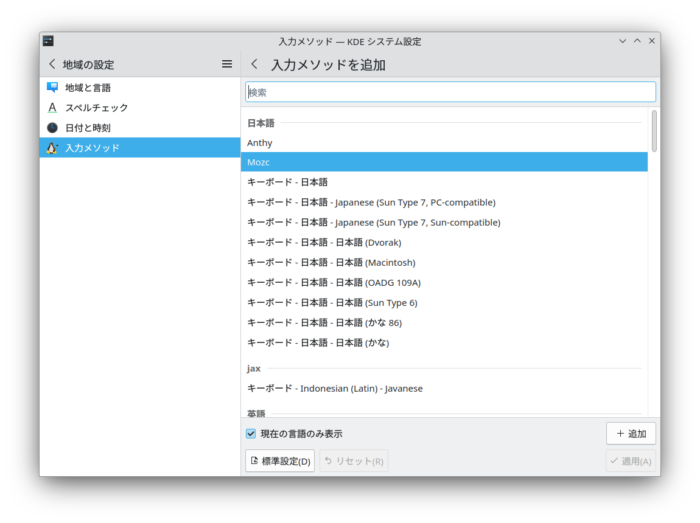Screen dimensions: 700x523
Task: Select 日本語 (Dvorak) keyboard entry
Action: pyautogui.click(x=444, y=242)
